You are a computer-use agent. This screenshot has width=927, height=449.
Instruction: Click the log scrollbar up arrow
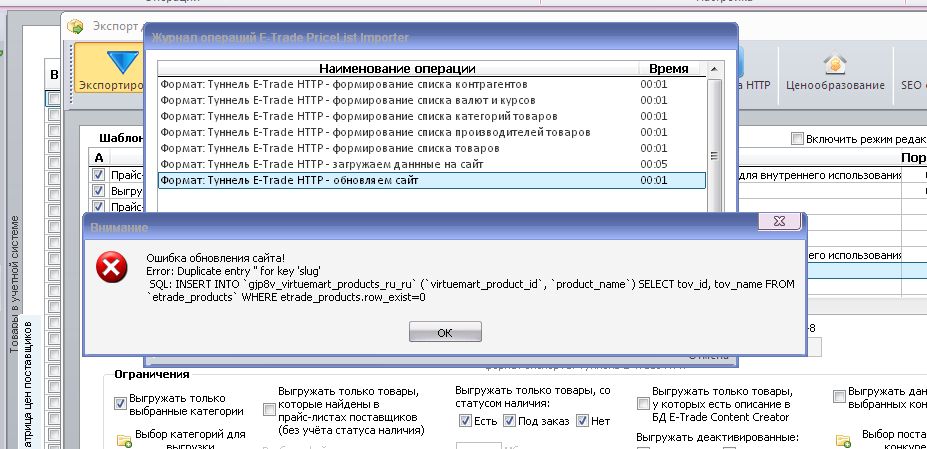[714, 69]
